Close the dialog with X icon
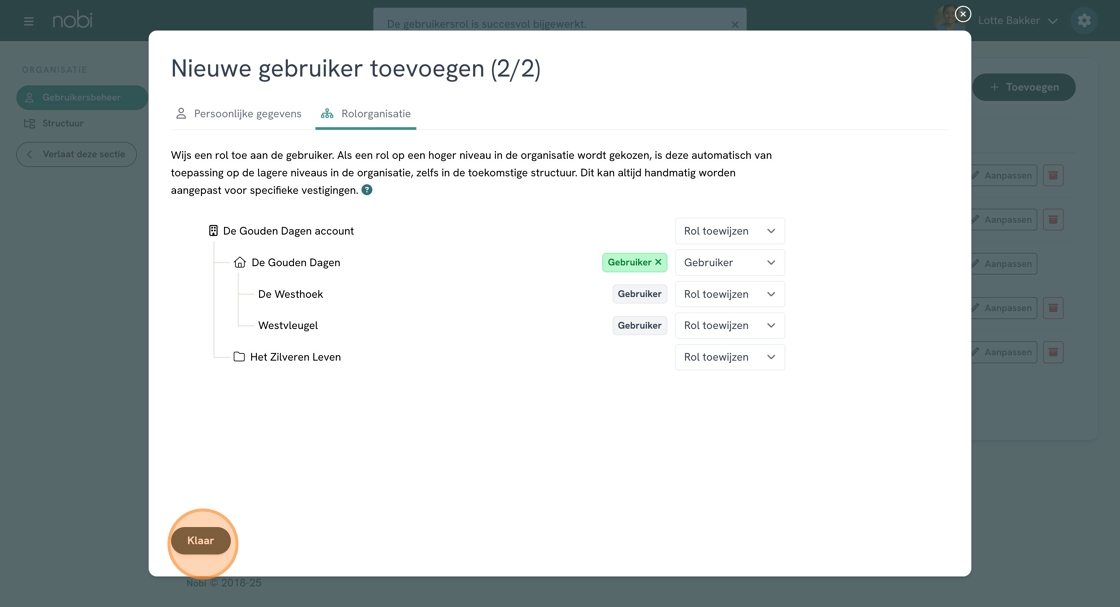The height and width of the screenshot is (607, 1120). pos(962,14)
